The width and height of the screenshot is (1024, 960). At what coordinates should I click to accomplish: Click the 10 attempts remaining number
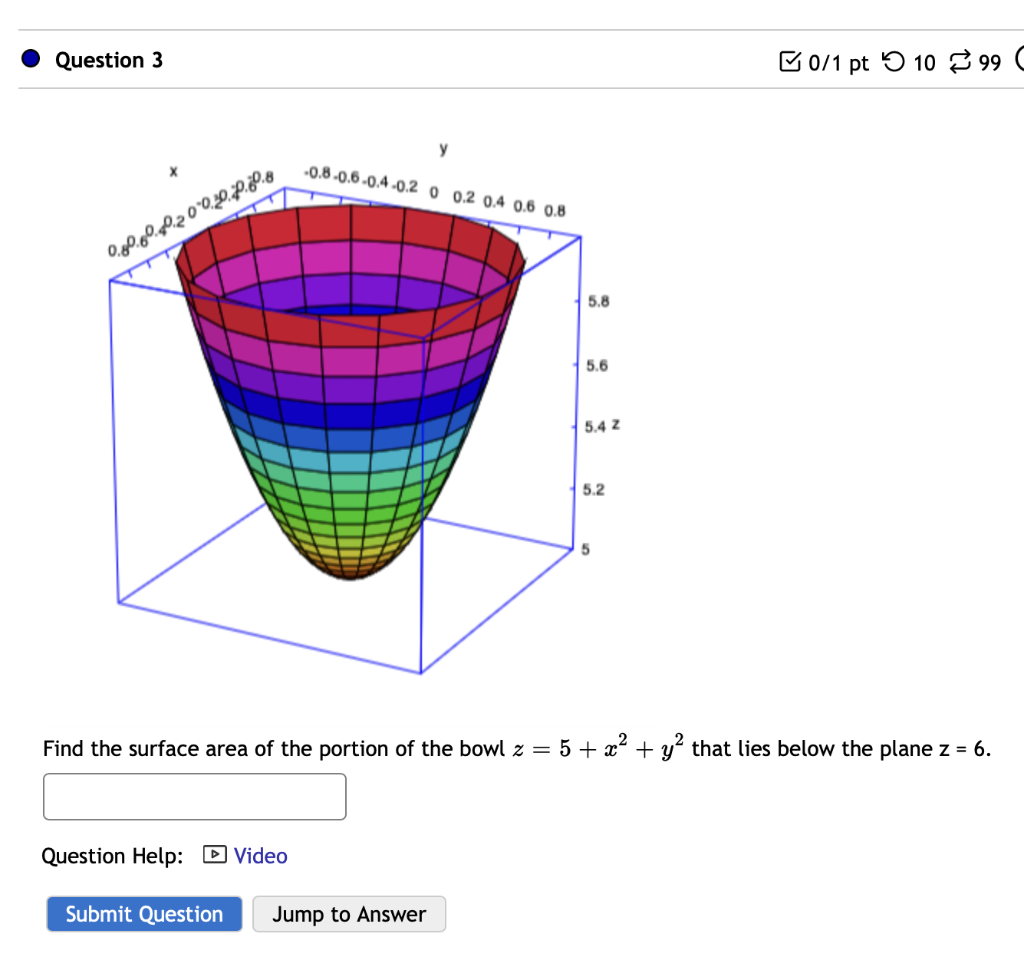pyautogui.click(x=924, y=62)
